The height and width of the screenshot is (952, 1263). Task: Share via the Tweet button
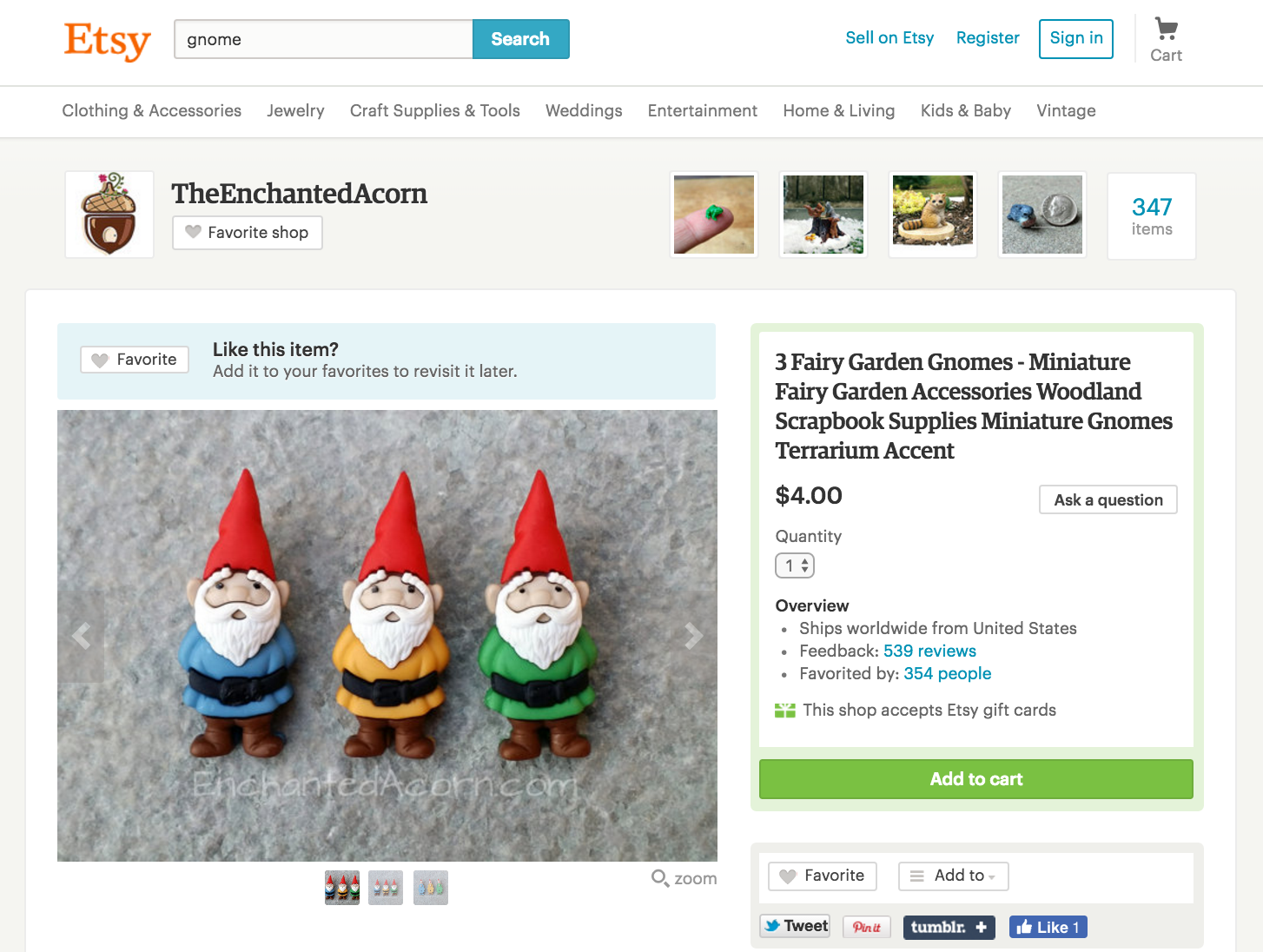coord(795,926)
